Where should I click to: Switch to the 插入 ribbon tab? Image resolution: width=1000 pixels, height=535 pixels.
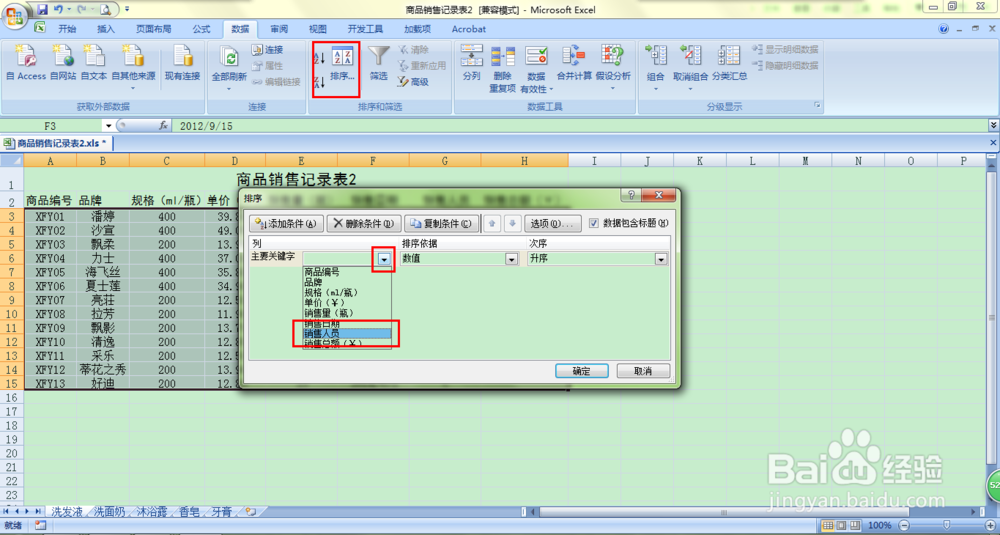click(x=106, y=29)
